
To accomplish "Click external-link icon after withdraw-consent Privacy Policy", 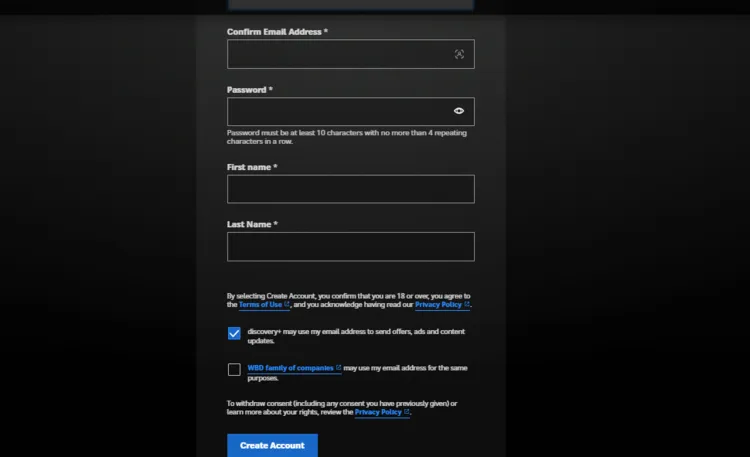I will [x=406, y=412].
